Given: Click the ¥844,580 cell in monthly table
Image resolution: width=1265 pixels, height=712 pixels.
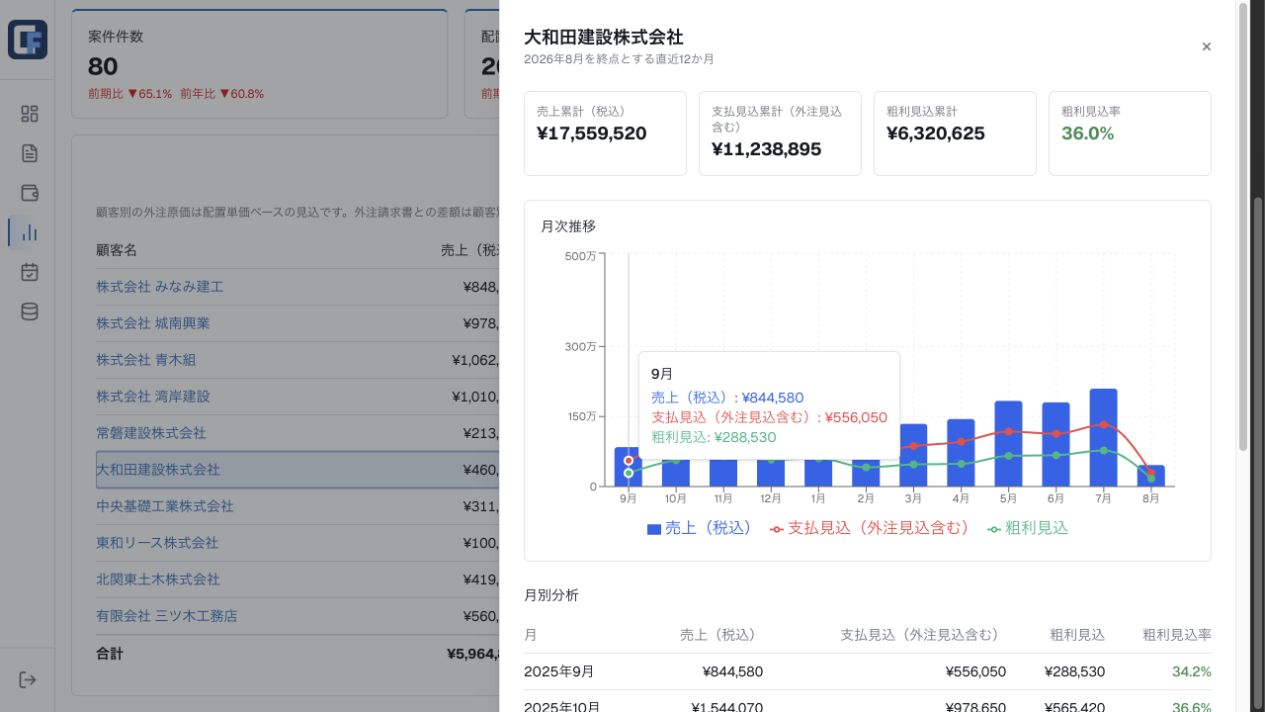Looking at the screenshot, I should coord(733,672).
